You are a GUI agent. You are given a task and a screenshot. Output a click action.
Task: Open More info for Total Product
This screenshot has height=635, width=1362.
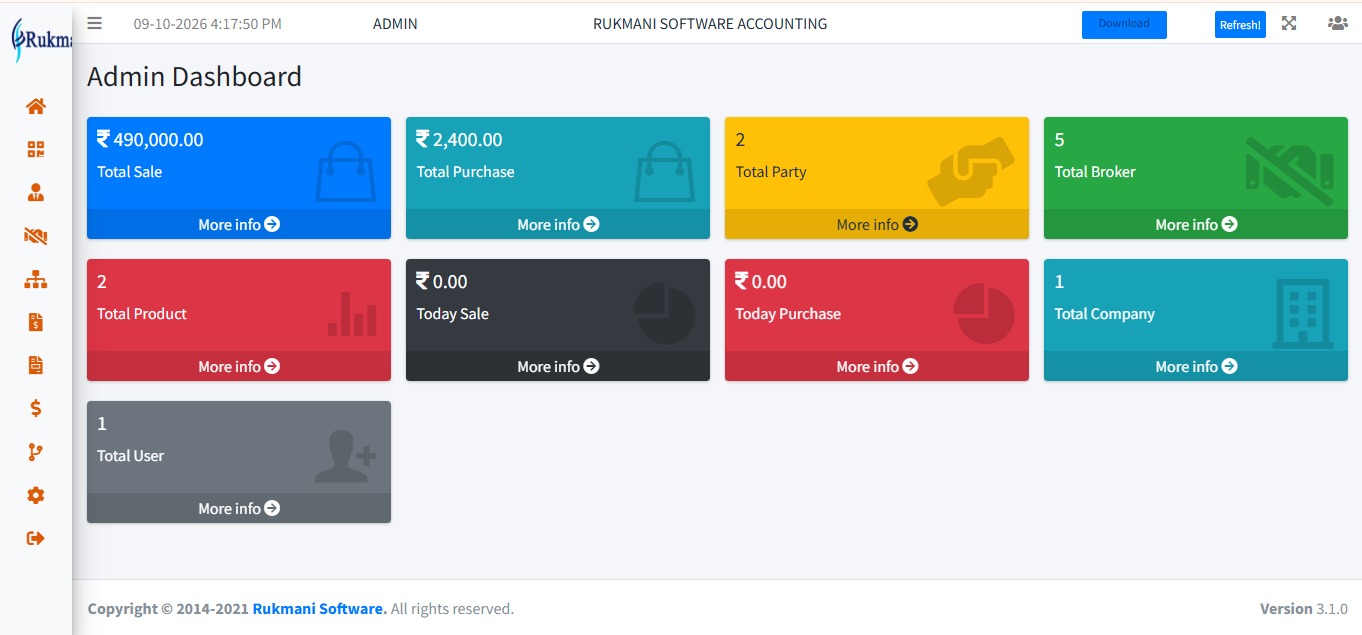click(x=239, y=366)
